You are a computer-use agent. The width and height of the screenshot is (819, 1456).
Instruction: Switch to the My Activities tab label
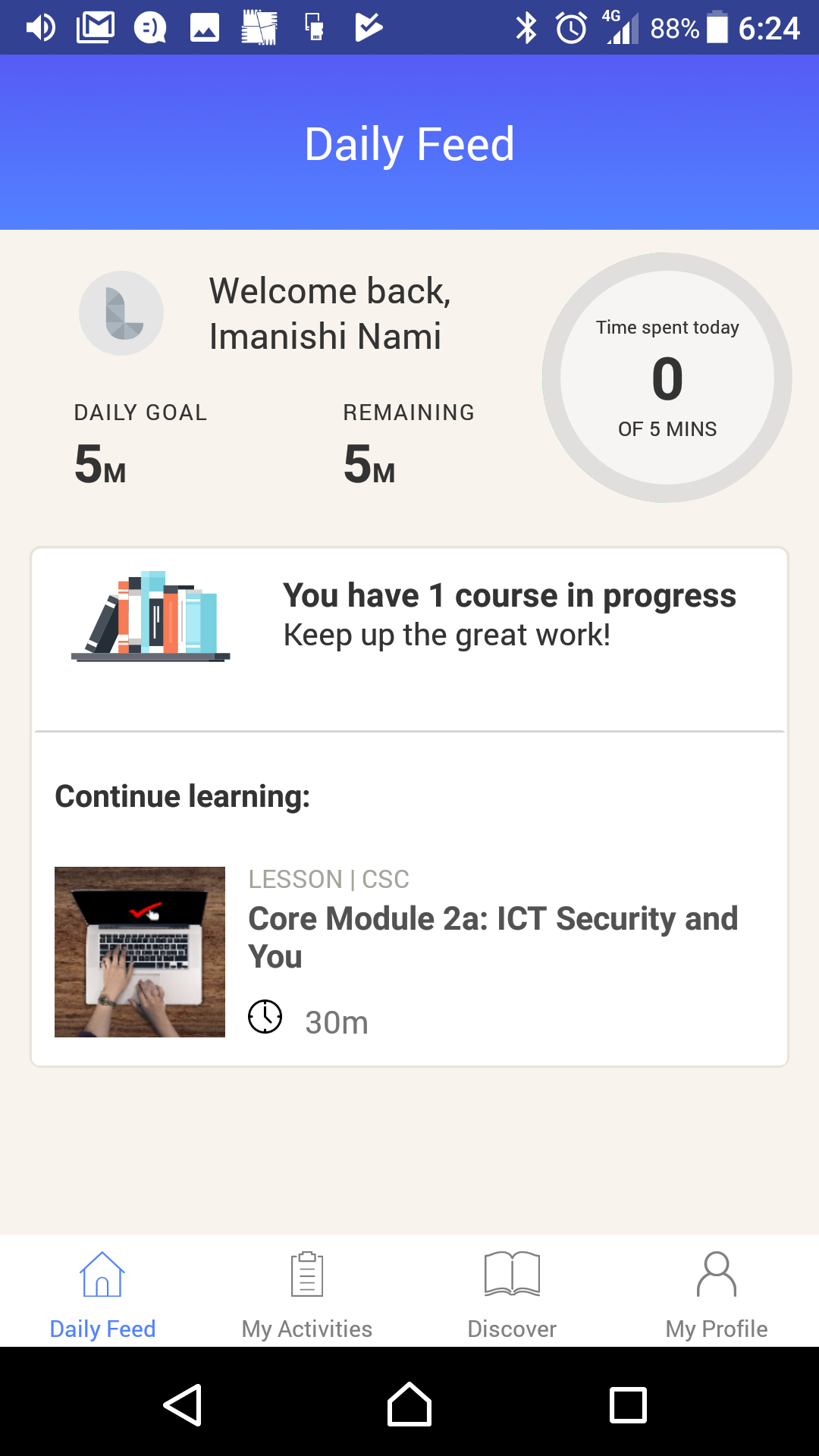coord(307,1329)
